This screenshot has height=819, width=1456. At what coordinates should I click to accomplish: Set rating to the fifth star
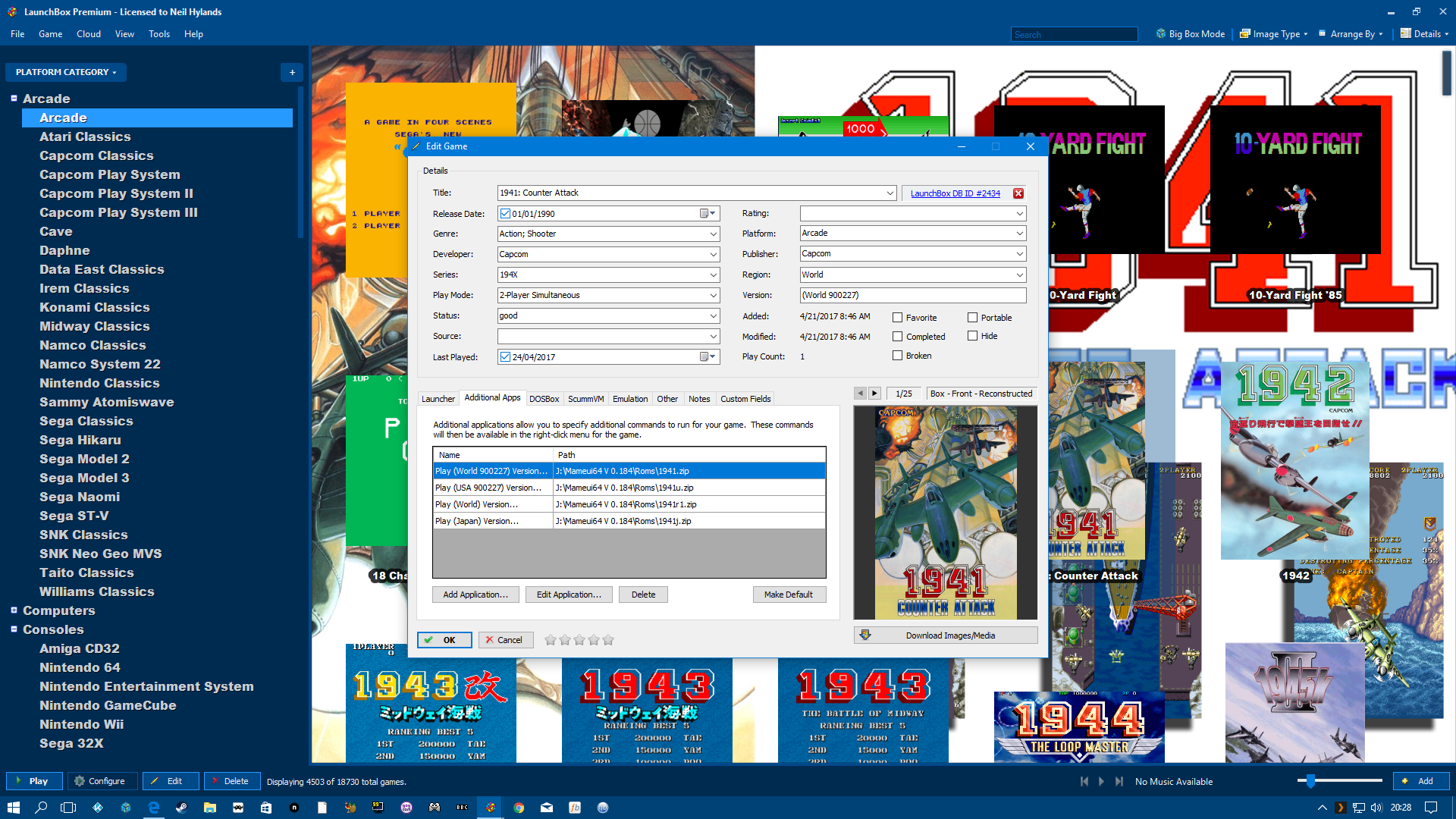(x=608, y=640)
